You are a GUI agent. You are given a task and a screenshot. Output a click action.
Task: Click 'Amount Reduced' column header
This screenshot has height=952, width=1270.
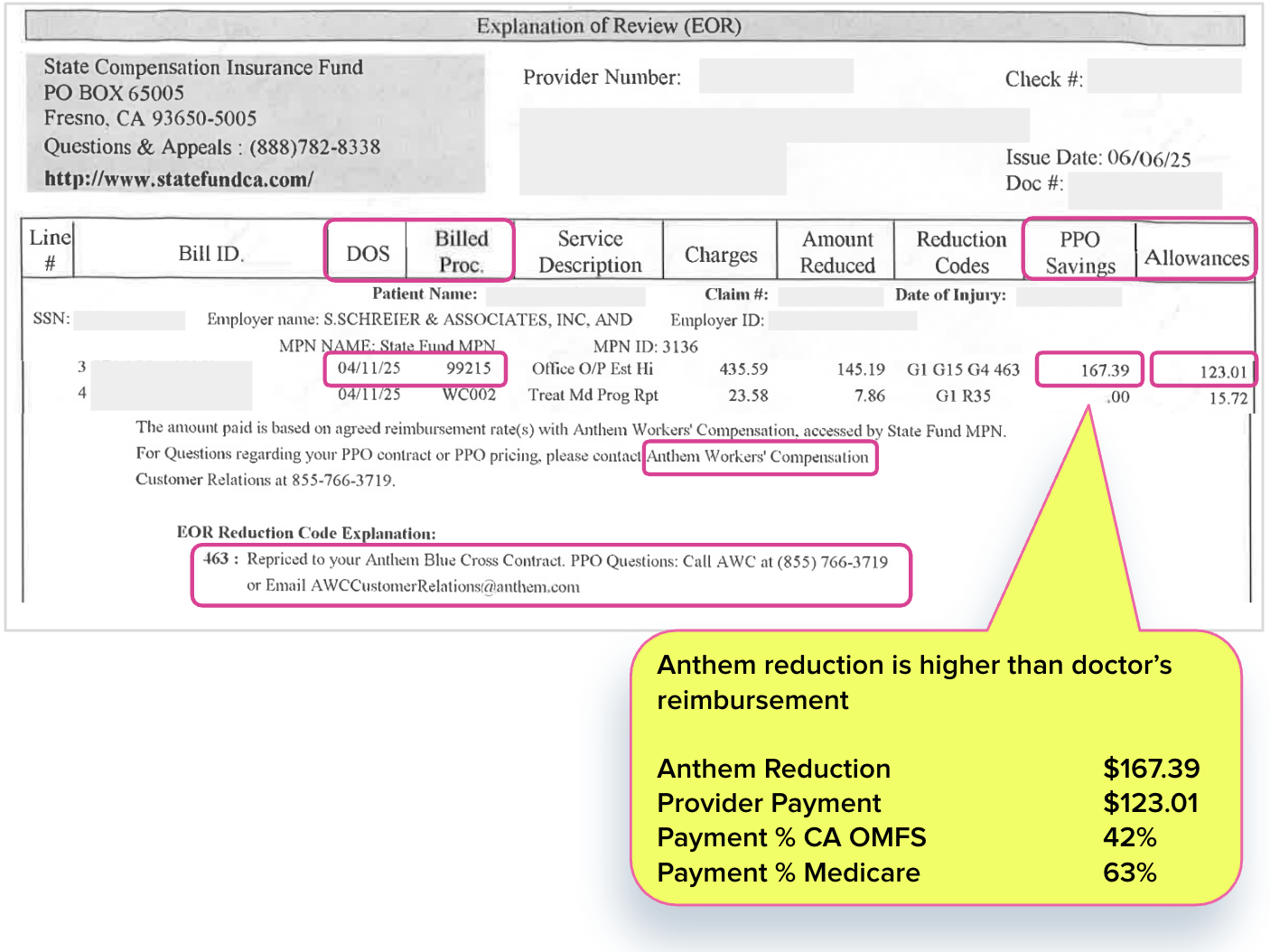837,252
